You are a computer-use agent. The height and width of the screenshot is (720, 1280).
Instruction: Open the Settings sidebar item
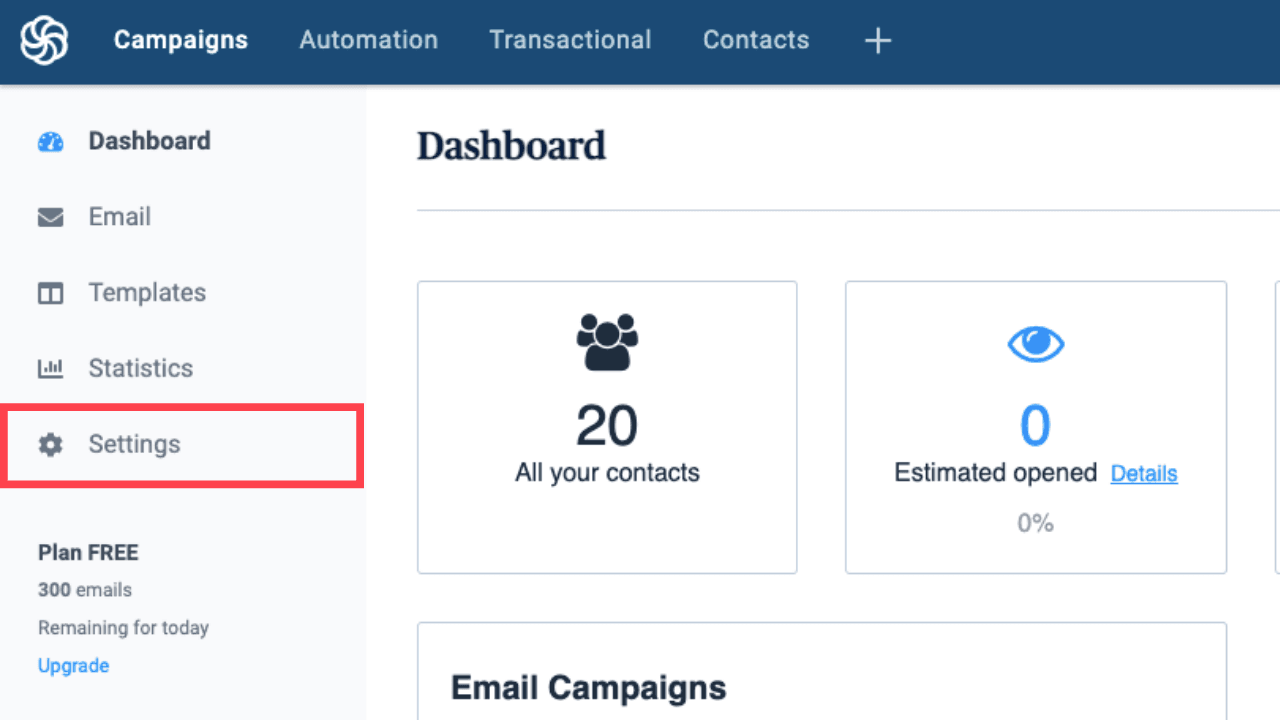[x=134, y=445]
